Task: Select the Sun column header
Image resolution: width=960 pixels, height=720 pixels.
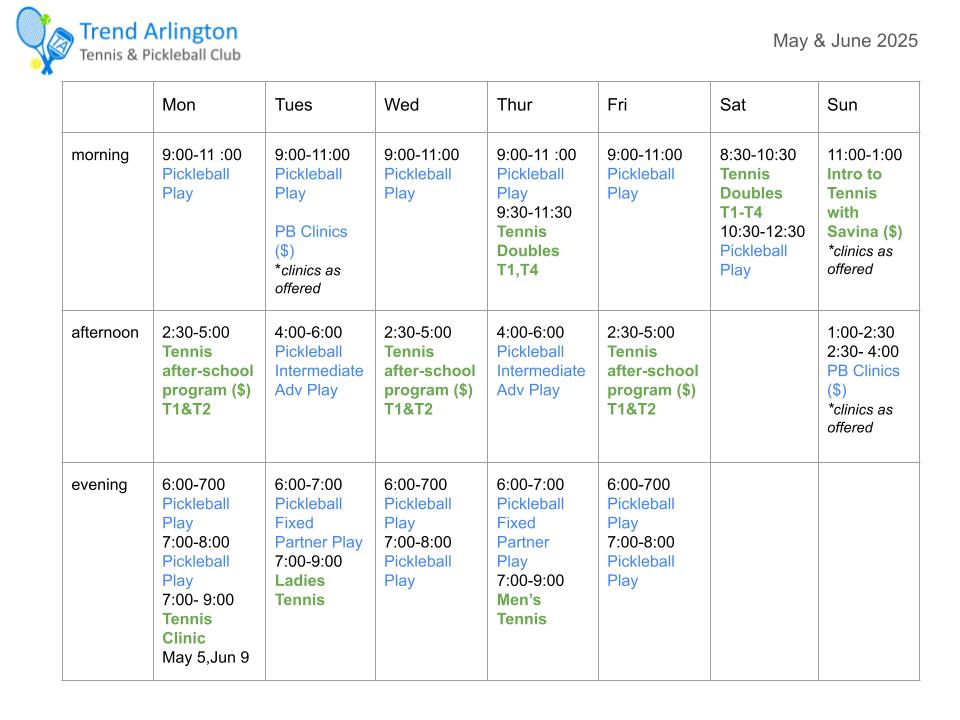Action: [842, 105]
